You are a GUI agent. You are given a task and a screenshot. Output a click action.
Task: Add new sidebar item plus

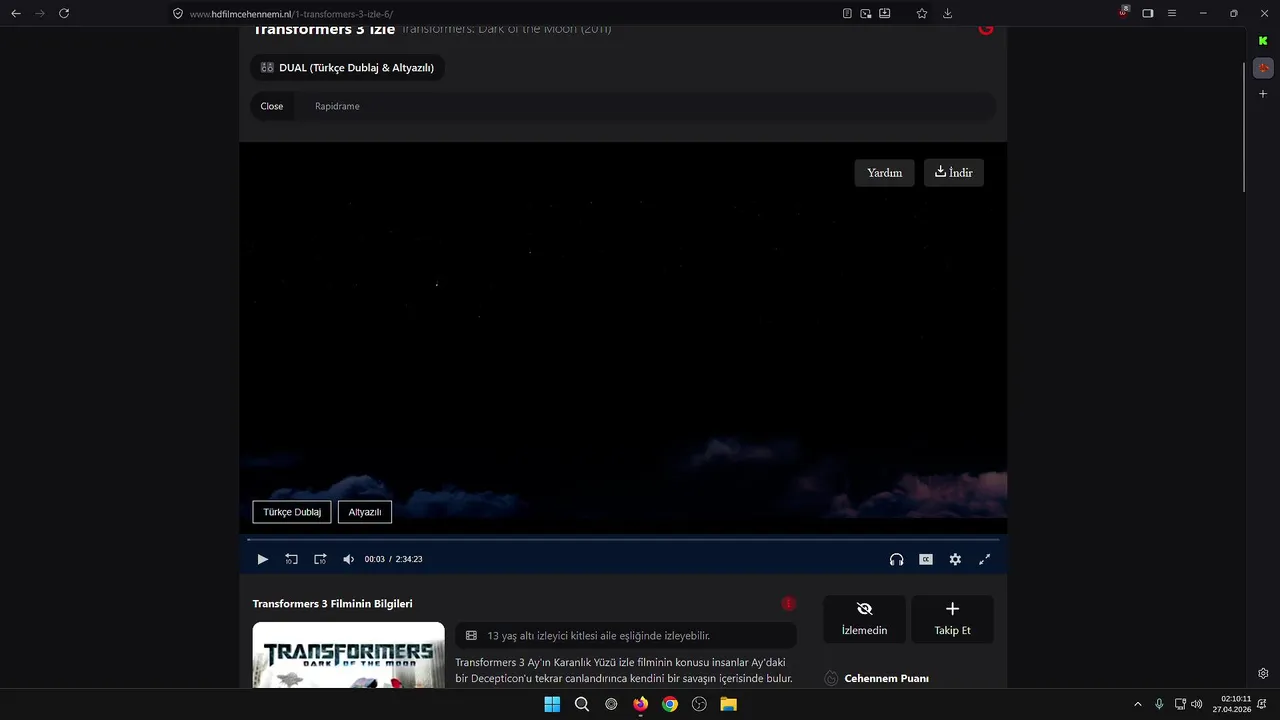coord(1263,94)
